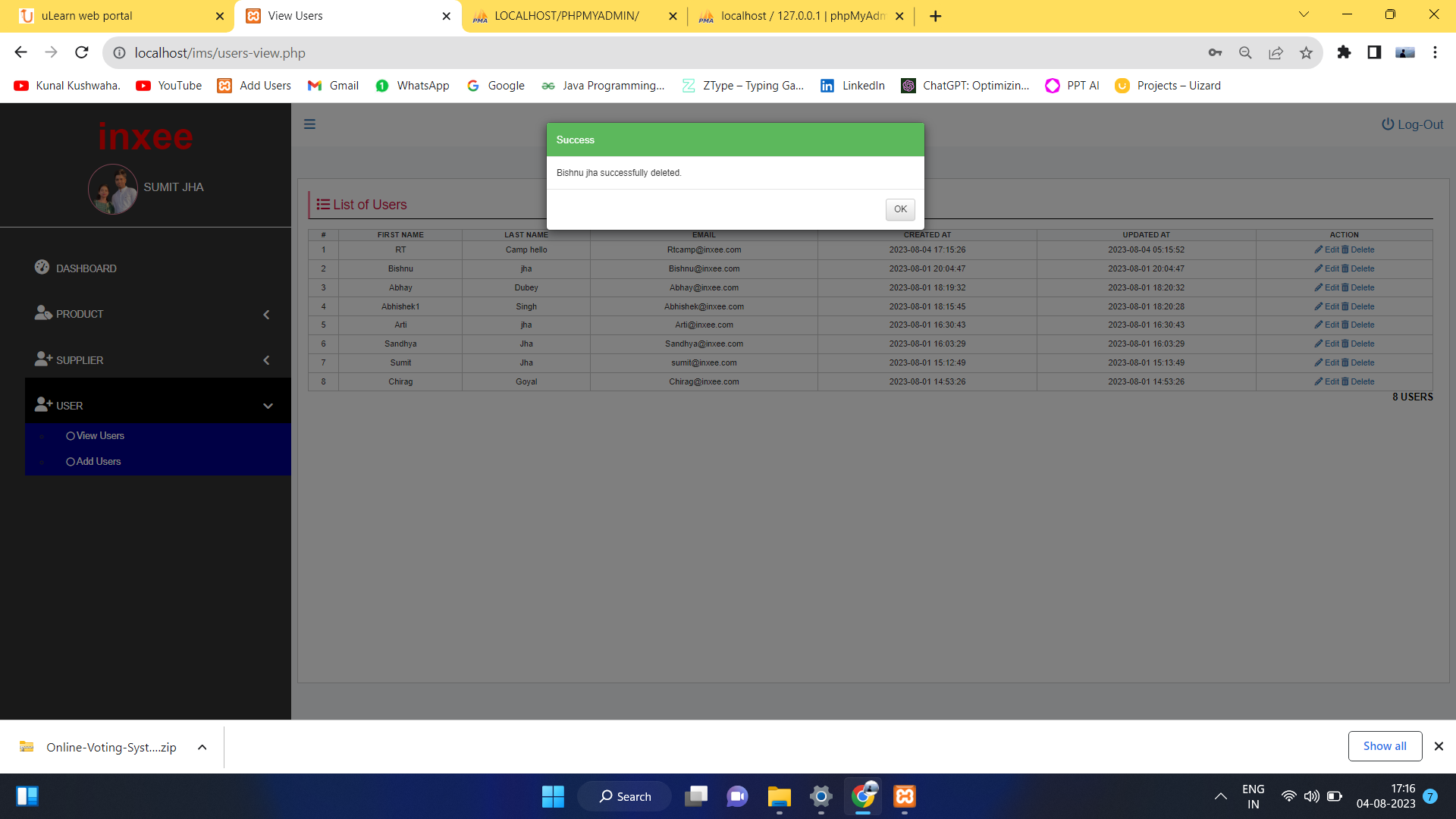Select the View Users radio button

point(70,435)
